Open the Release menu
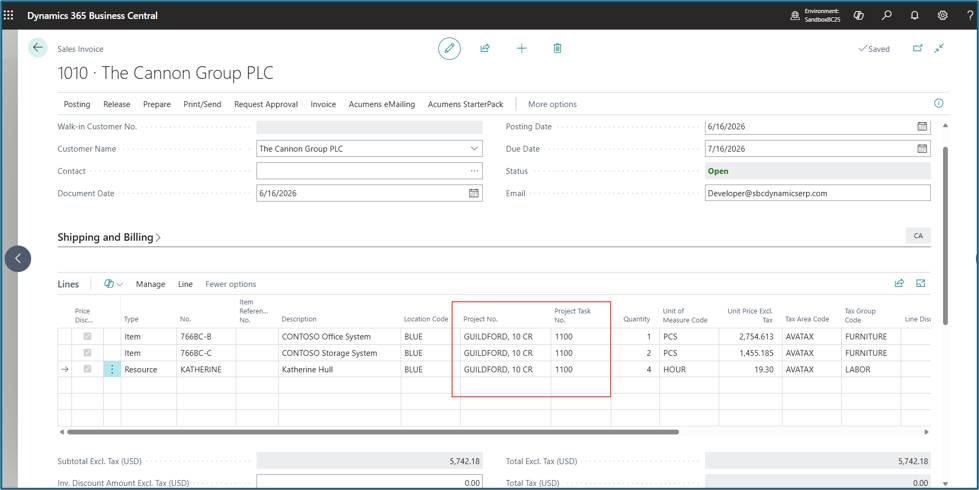The image size is (979, 490). point(117,104)
